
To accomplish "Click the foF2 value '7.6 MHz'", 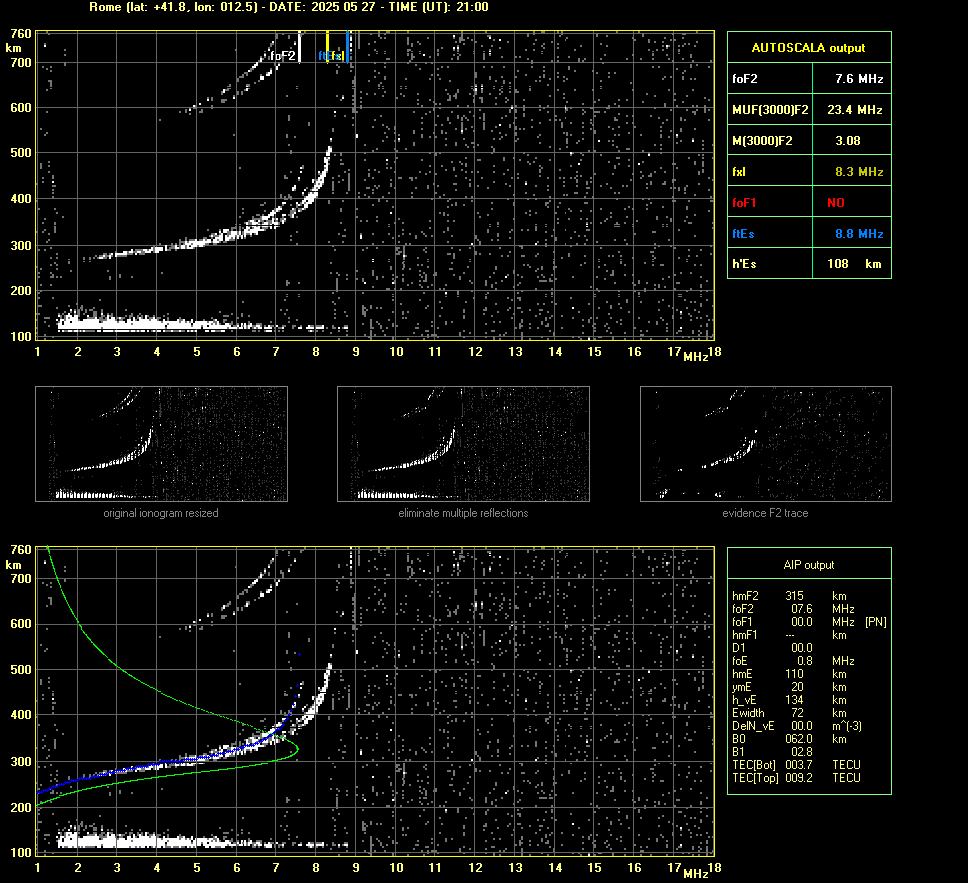I will coord(859,79).
